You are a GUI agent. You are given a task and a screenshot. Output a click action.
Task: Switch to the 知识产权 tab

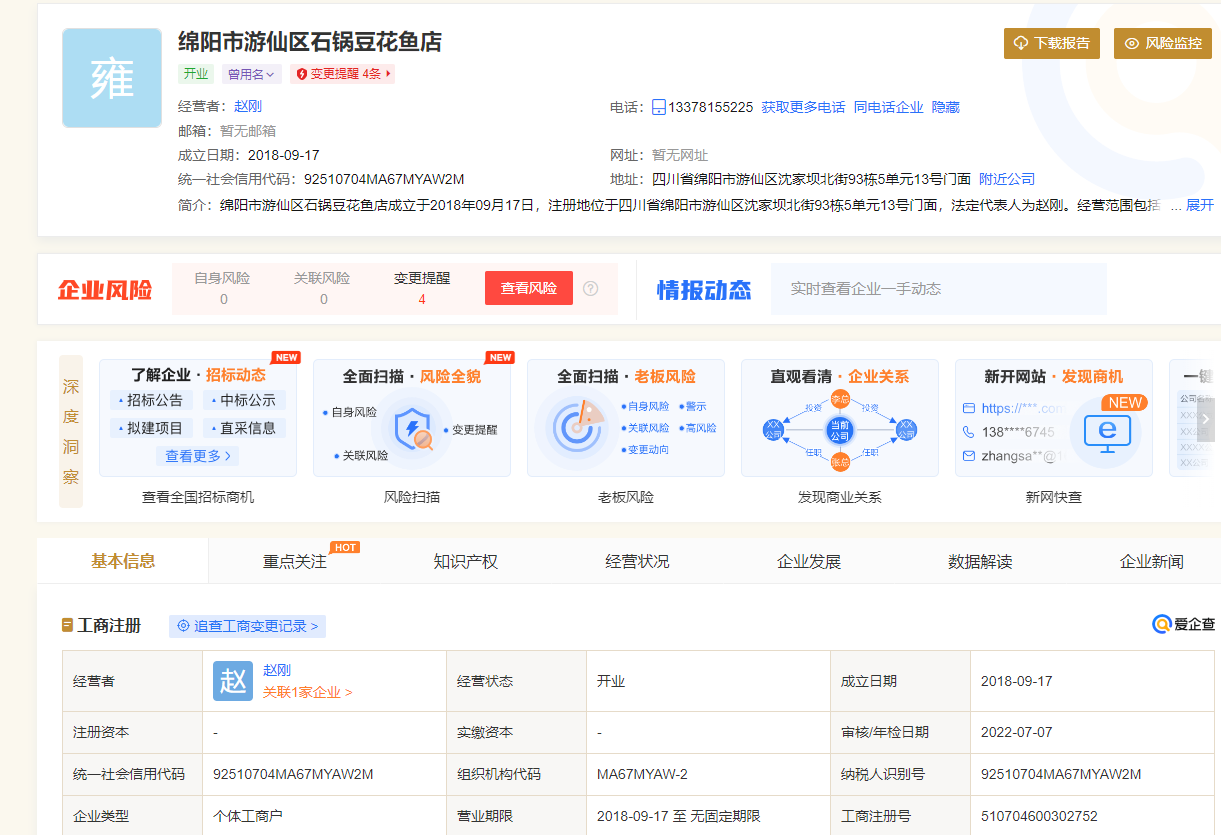click(x=465, y=561)
